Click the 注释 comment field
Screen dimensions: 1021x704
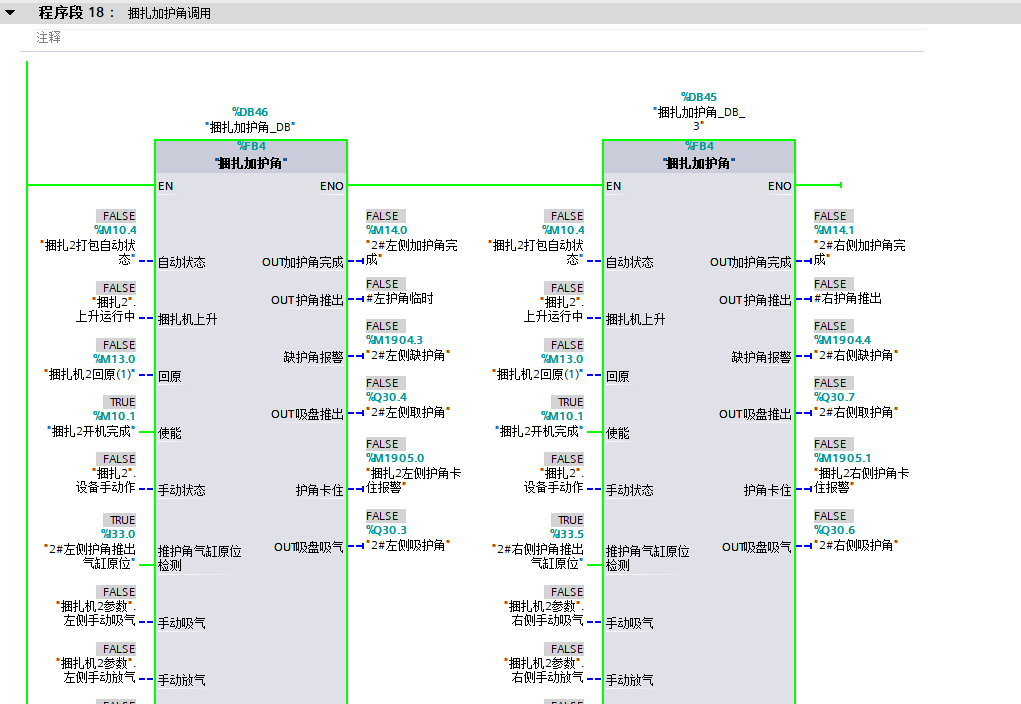(x=48, y=37)
